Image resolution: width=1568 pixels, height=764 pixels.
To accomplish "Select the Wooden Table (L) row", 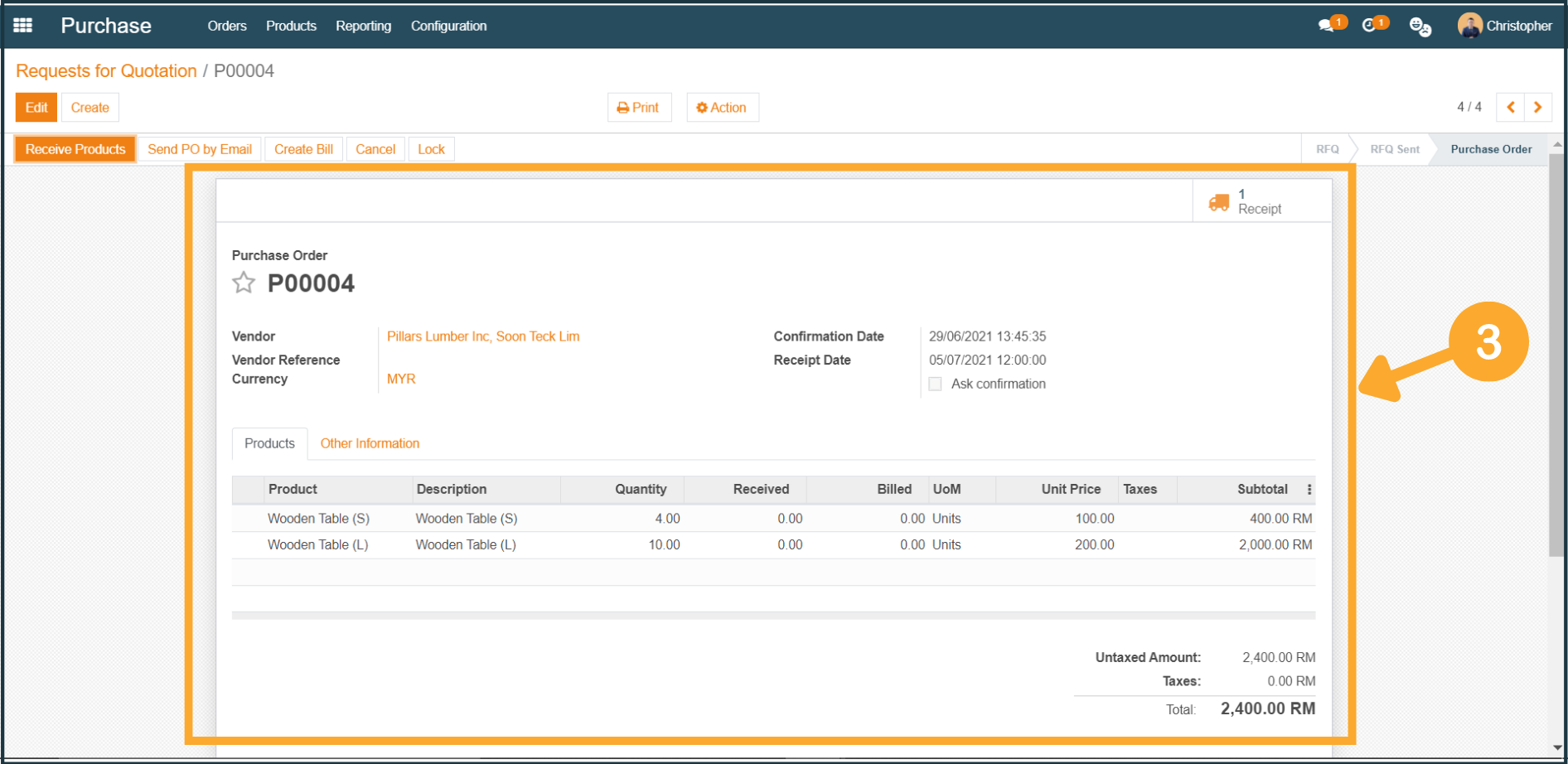I will coord(317,545).
